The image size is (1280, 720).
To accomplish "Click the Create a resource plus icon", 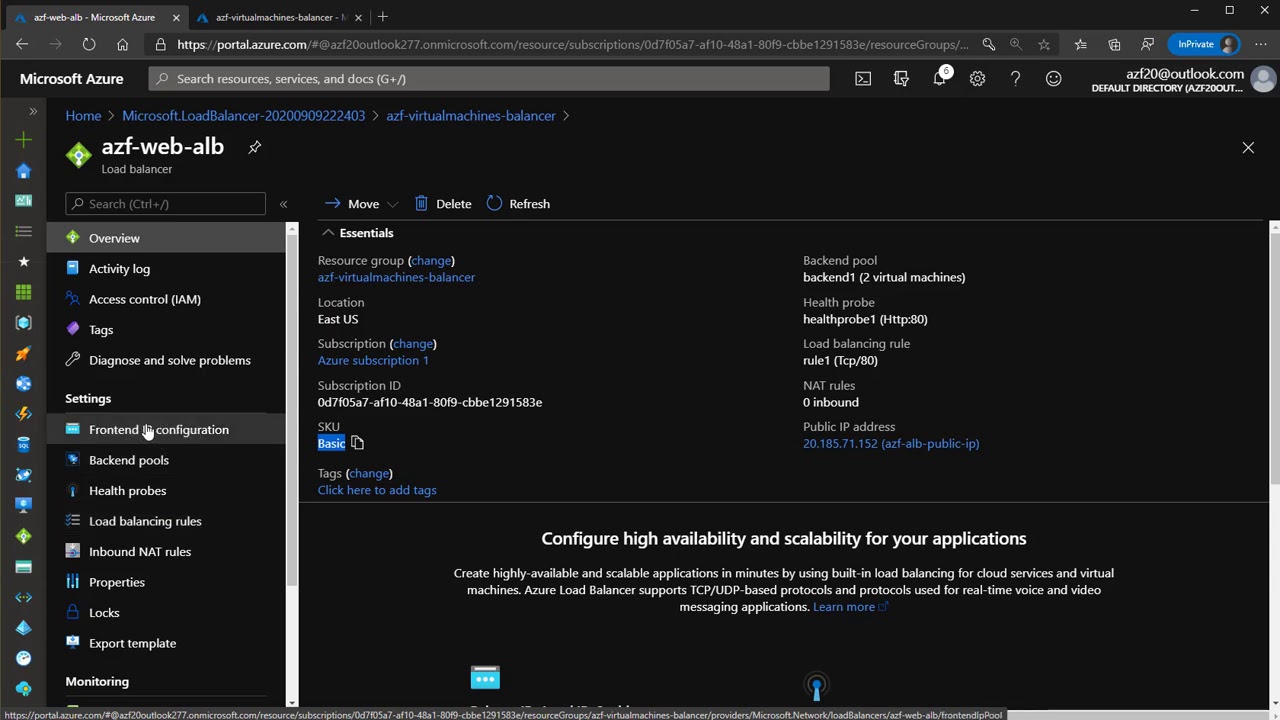I will (x=24, y=140).
